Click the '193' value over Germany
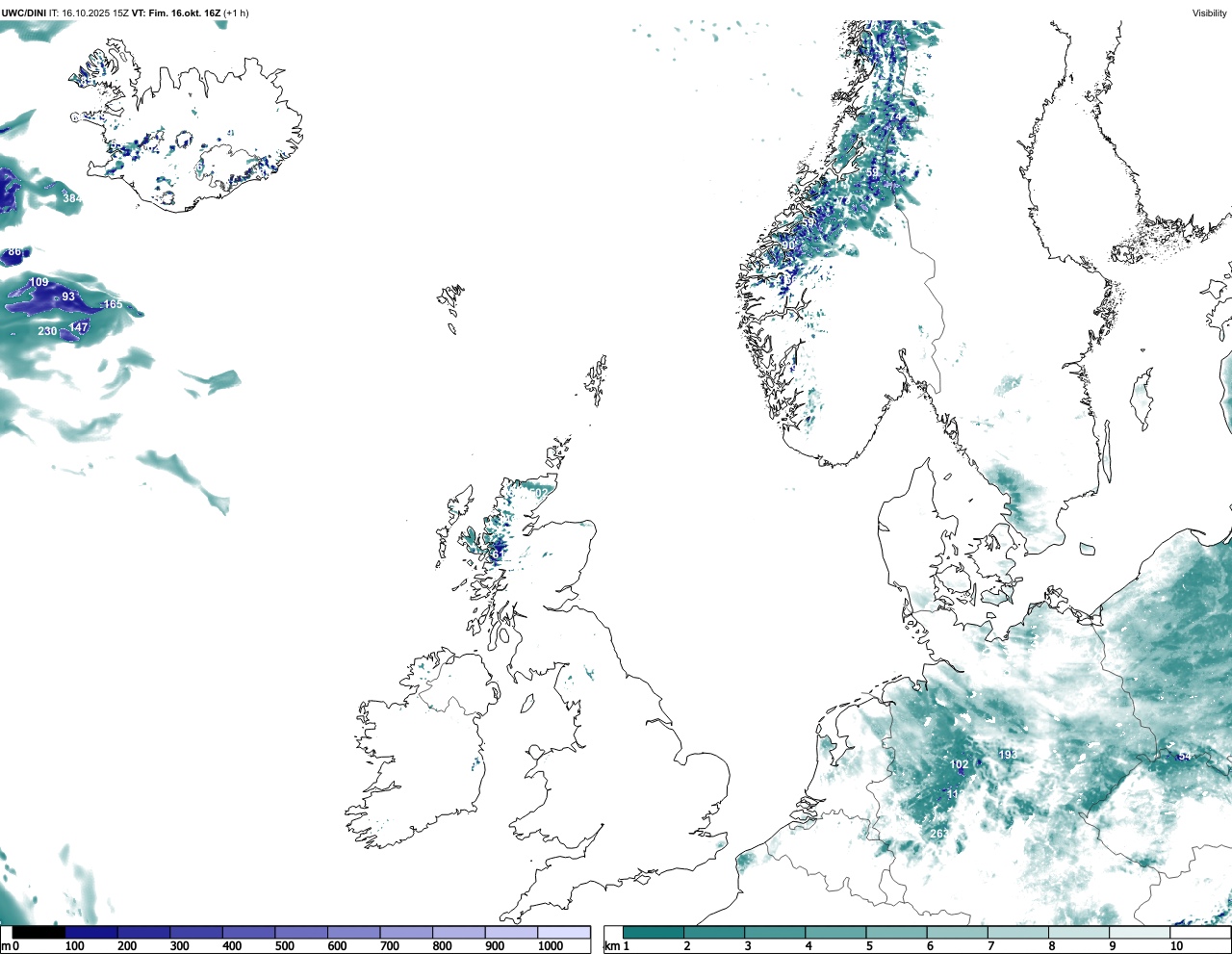The image size is (1232, 954). pyautogui.click(x=1008, y=754)
